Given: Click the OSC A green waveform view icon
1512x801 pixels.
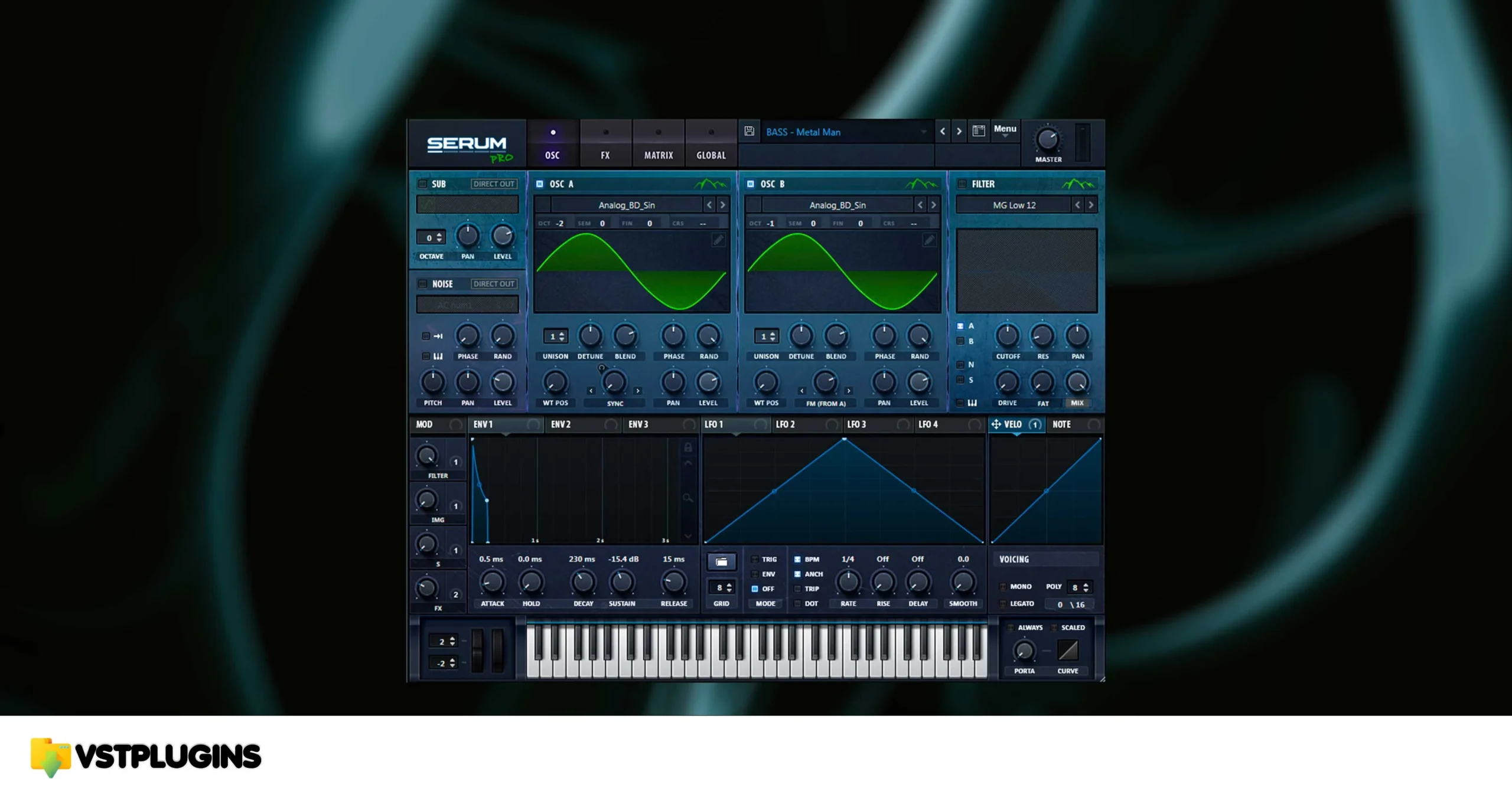Looking at the screenshot, I should coord(711,184).
